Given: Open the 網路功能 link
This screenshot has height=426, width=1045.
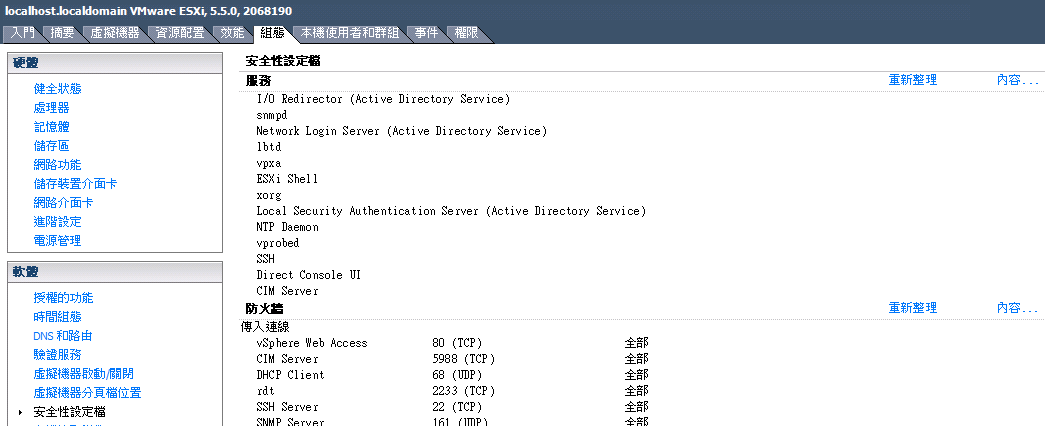Looking at the screenshot, I should coord(57,165).
